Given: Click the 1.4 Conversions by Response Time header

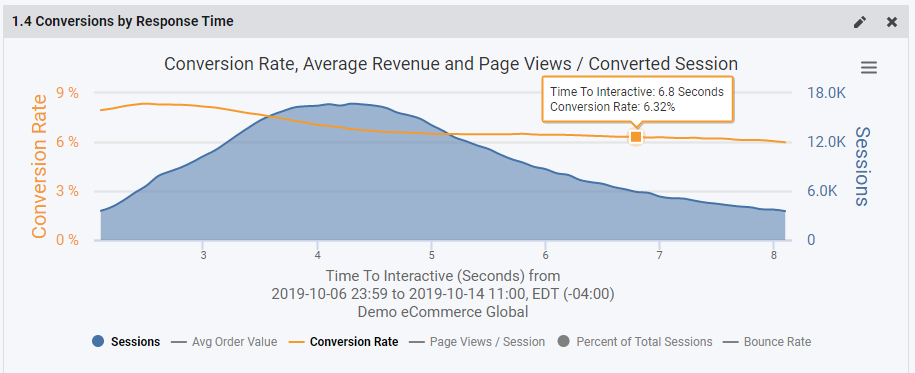Looking at the screenshot, I should click(123, 22).
